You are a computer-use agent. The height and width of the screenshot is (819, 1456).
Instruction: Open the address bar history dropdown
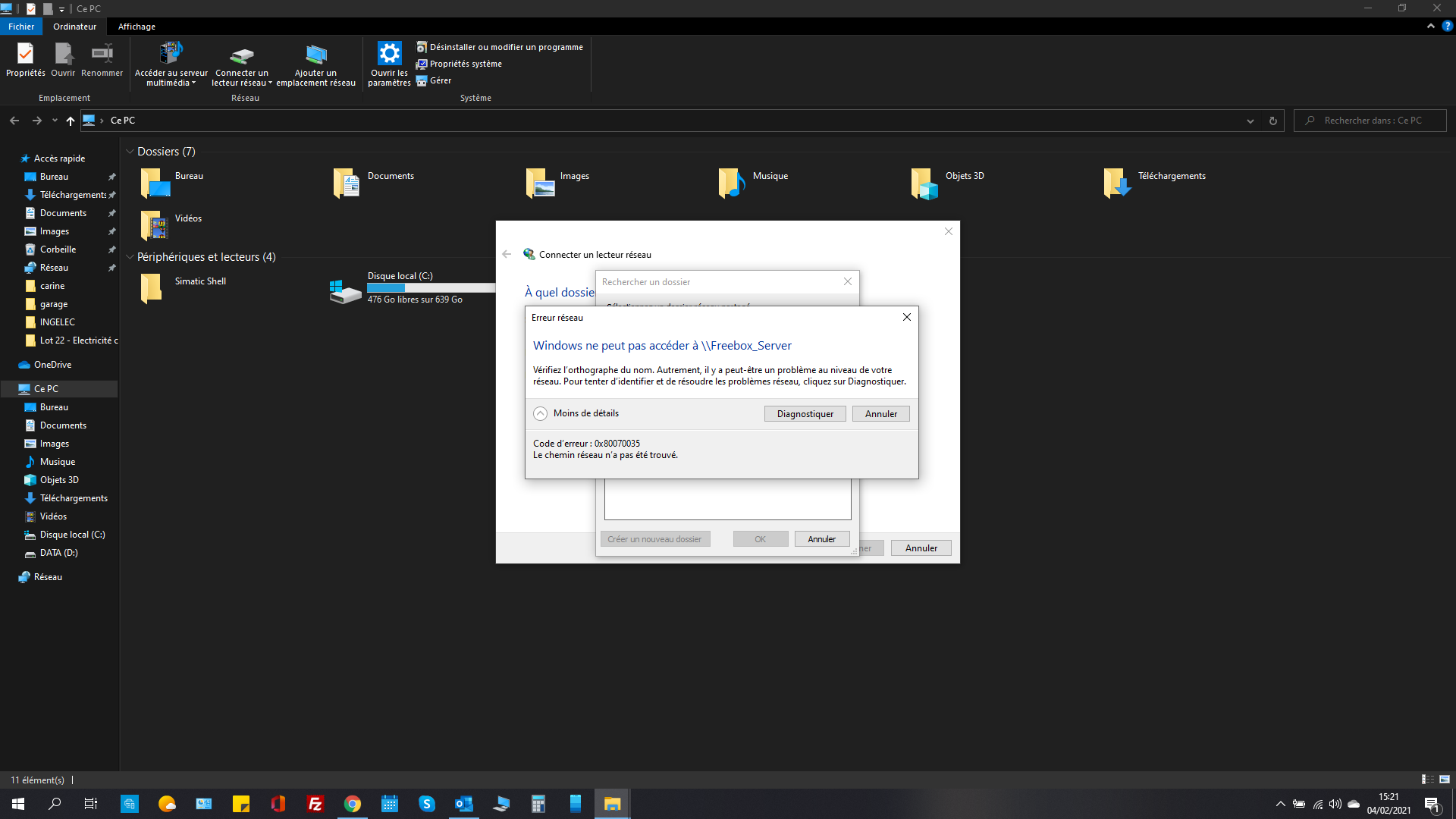1250,121
